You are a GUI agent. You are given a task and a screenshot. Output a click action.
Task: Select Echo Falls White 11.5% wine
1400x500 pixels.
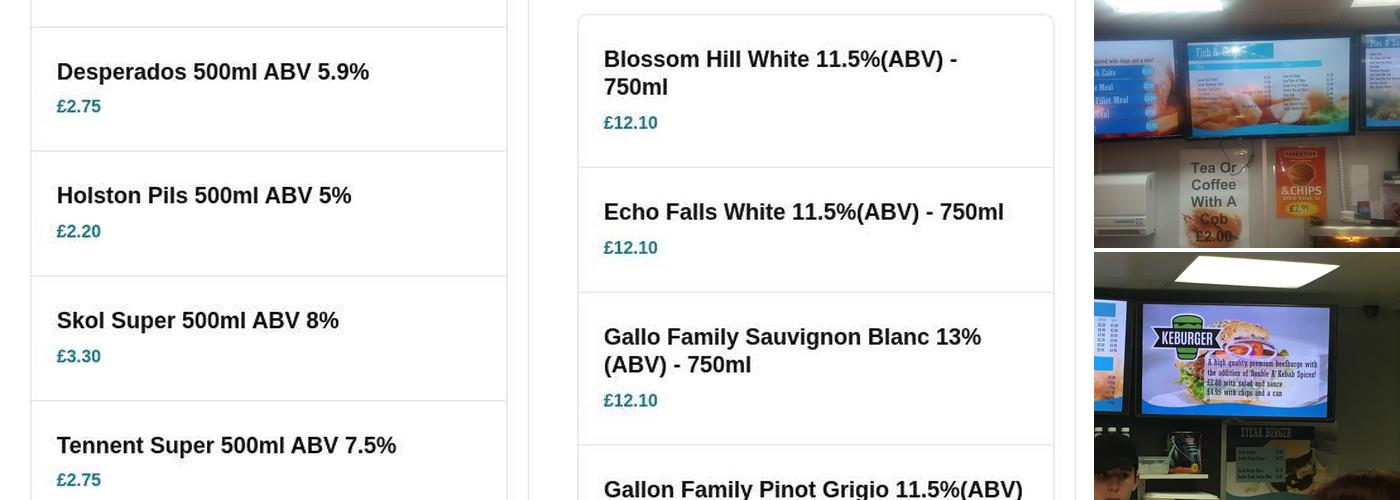click(803, 212)
